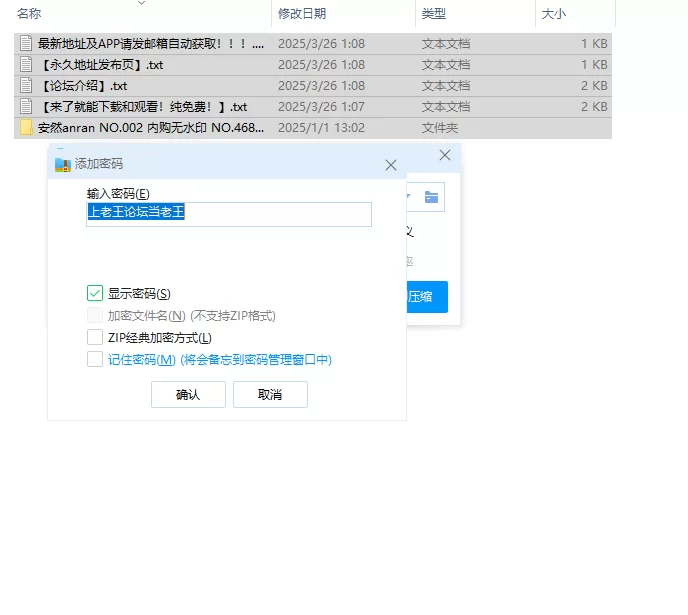The image size is (688, 615).
Task: Select the 【永久地址发布页】.txt file
Action: [x=313, y=64]
